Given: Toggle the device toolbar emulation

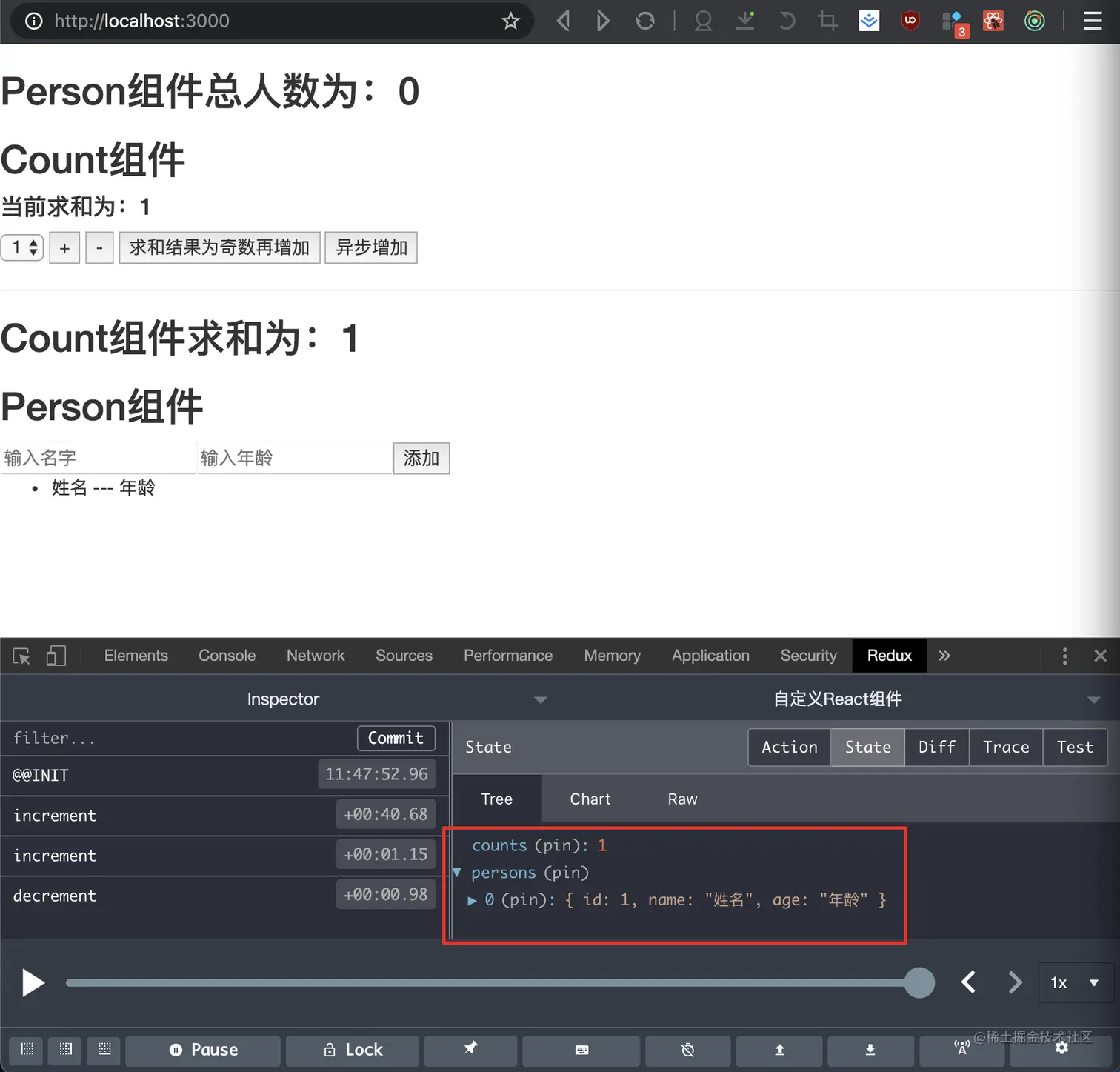Looking at the screenshot, I should coord(56,656).
